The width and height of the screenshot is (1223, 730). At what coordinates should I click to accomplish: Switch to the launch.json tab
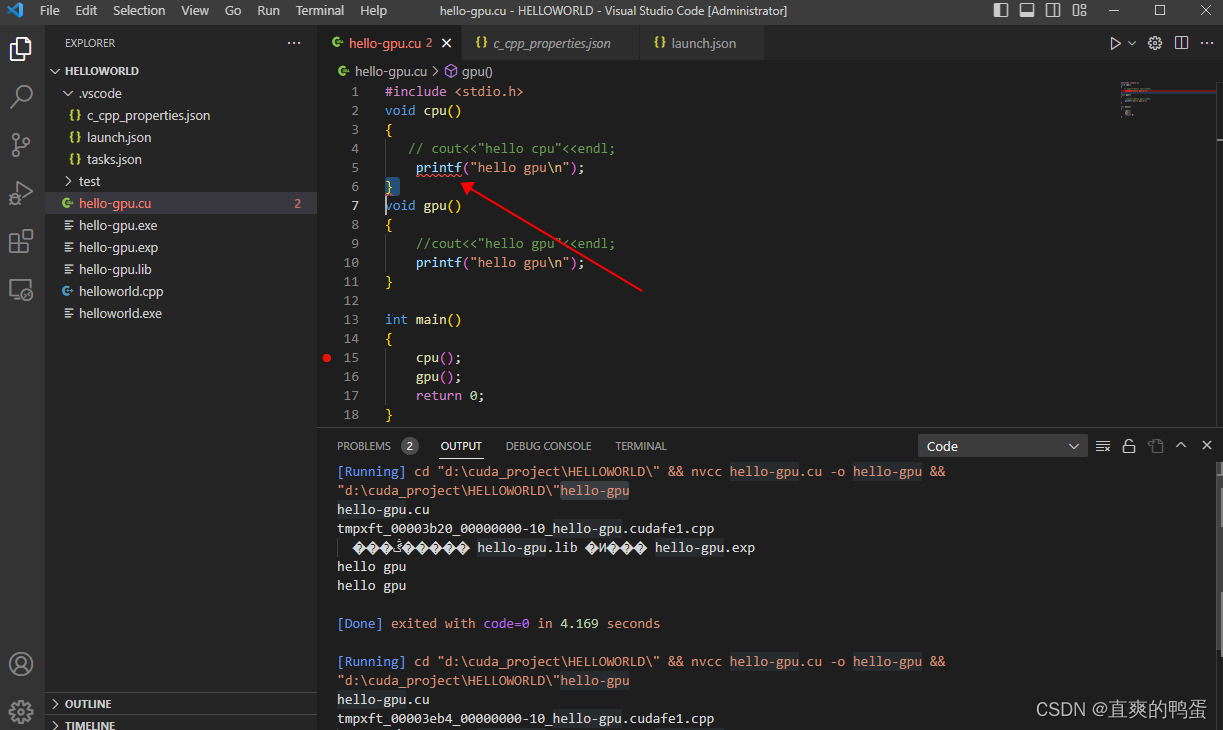point(700,43)
